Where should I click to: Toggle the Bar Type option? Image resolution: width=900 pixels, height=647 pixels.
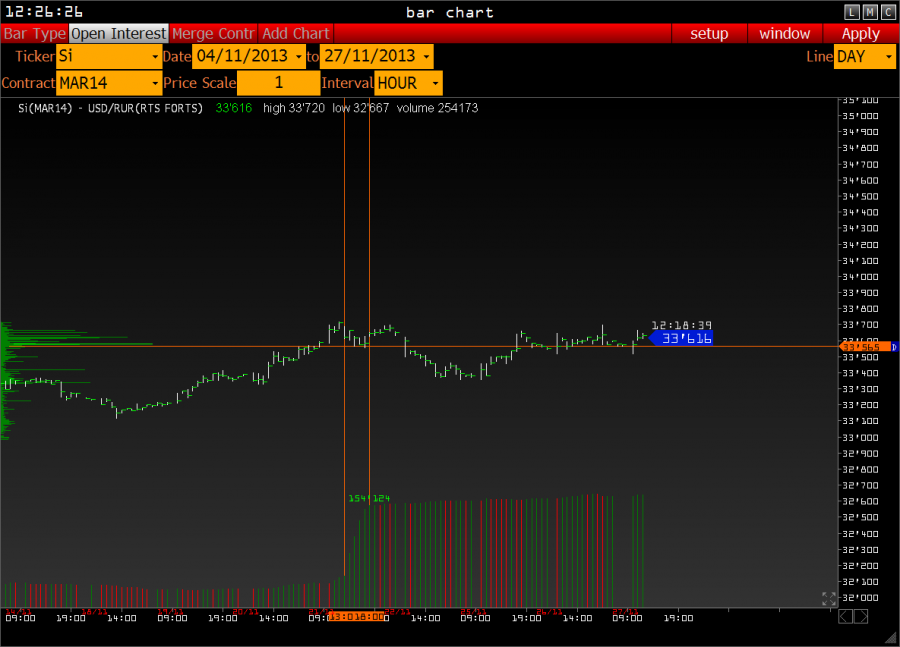click(x=34, y=33)
